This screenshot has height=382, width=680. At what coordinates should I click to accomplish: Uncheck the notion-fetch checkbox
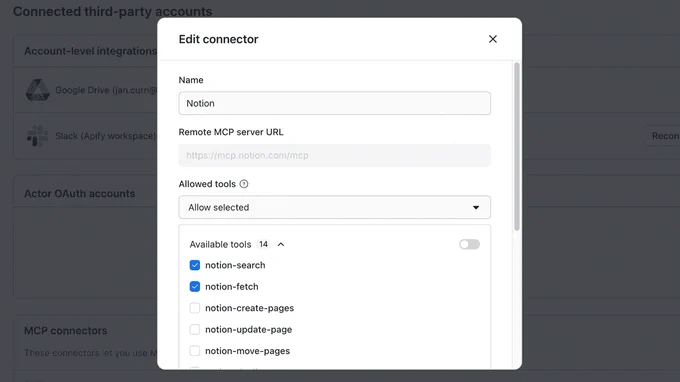[x=195, y=287]
